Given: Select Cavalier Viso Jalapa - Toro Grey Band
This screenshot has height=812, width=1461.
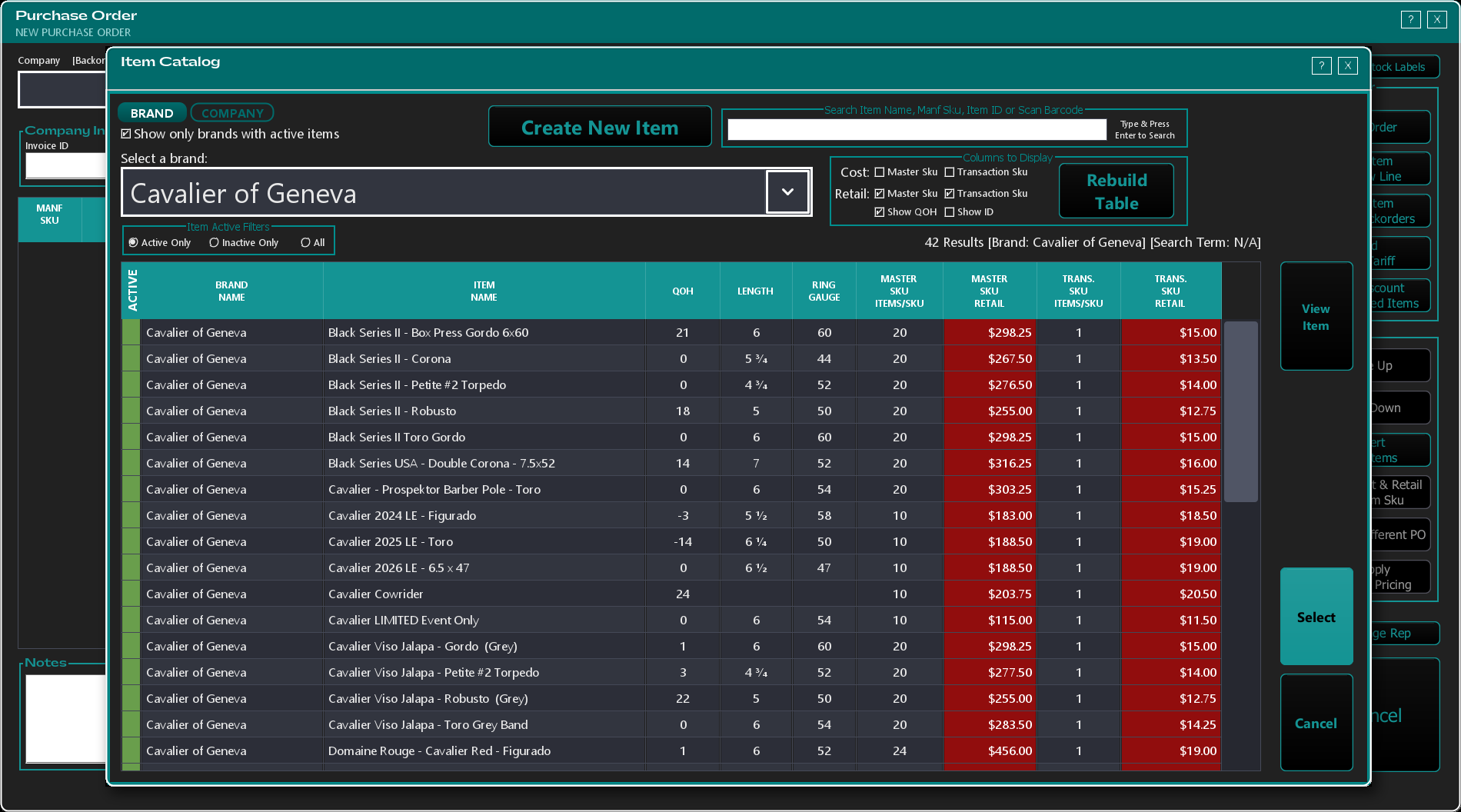Looking at the screenshot, I should [x=671, y=724].
